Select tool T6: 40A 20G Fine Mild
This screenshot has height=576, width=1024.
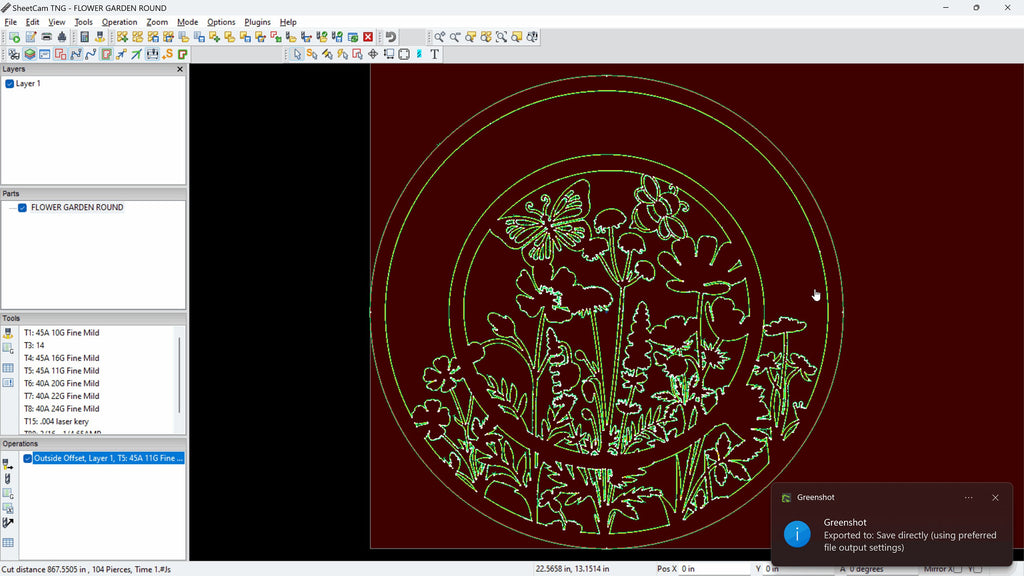(61, 383)
